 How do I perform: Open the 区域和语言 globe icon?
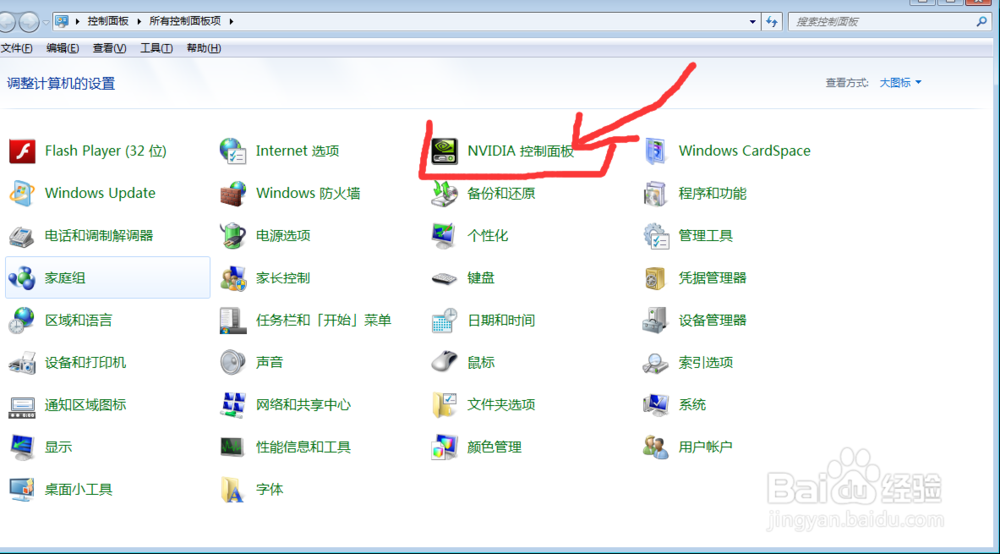click(22, 320)
